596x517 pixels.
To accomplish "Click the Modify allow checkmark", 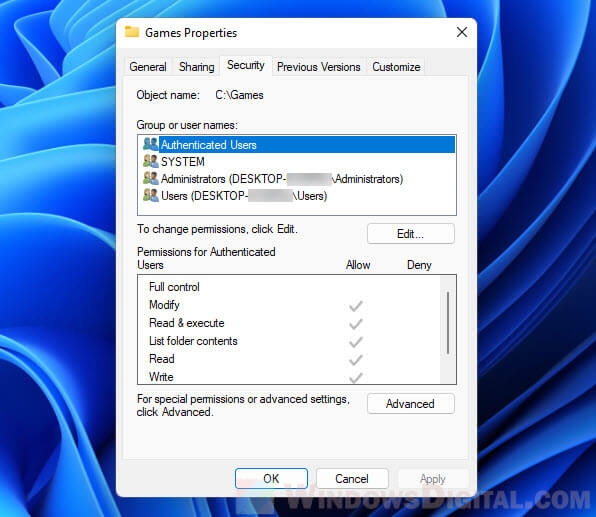I will 356,306.
